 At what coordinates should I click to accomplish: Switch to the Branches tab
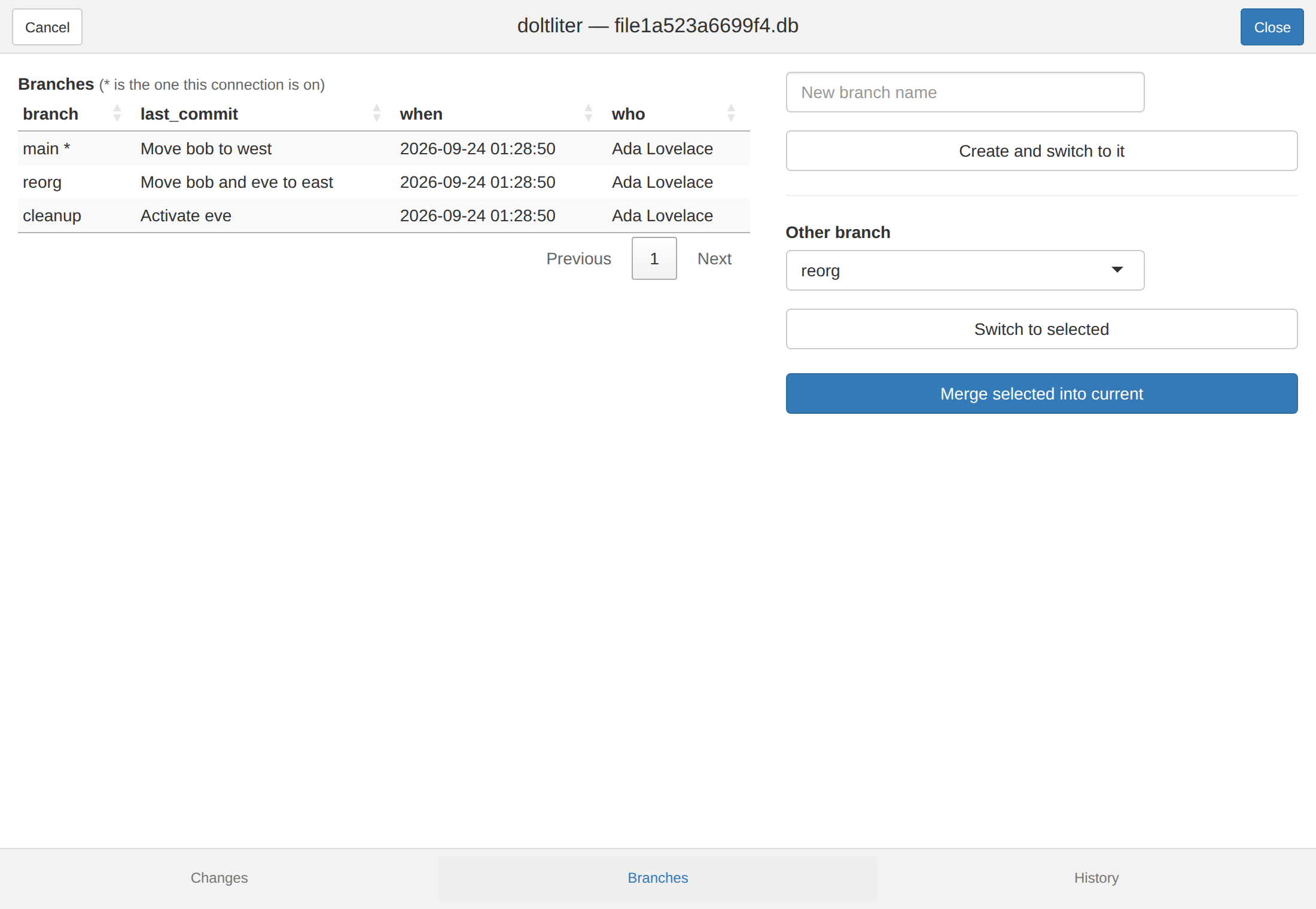(x=658, y=878)
